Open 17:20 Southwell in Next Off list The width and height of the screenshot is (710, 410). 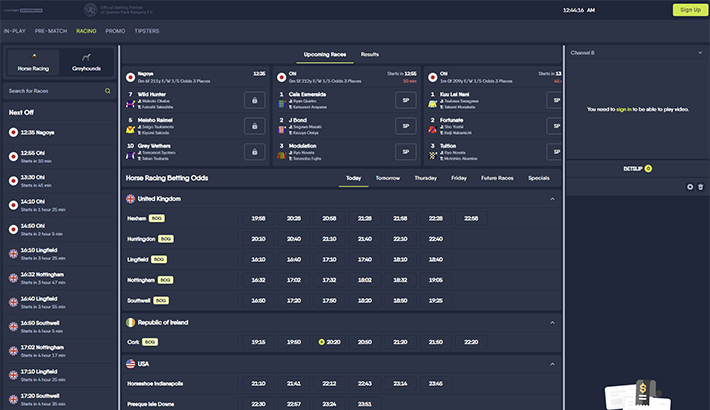[x=59, y=400]
